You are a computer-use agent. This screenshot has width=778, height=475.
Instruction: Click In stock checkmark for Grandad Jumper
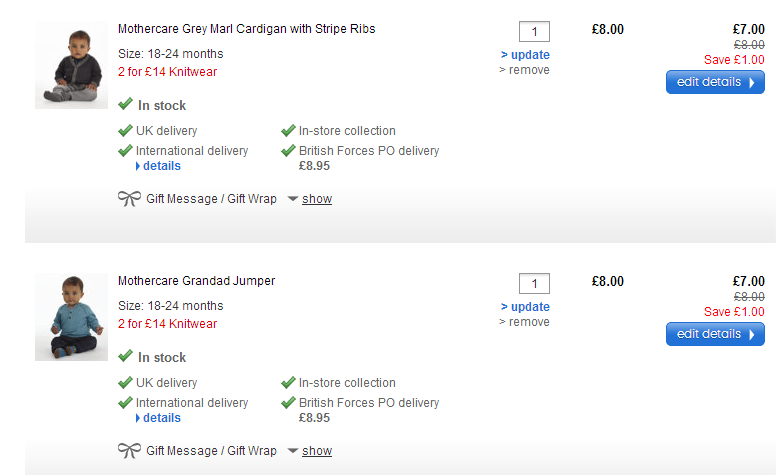pyautogui.click(x=125, y=356)
